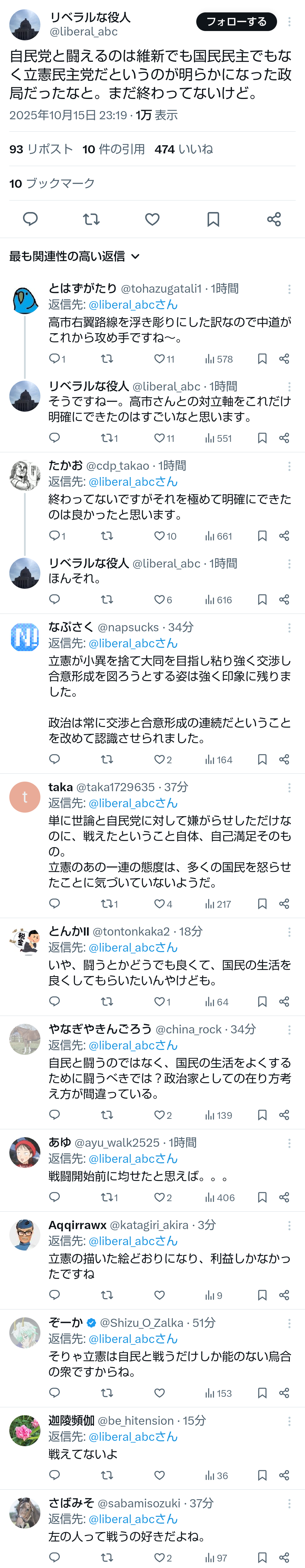This screenshot has height=1568, width=305.
Task: Open more options on とはずがたり's reply
Action: coord(289,289)
